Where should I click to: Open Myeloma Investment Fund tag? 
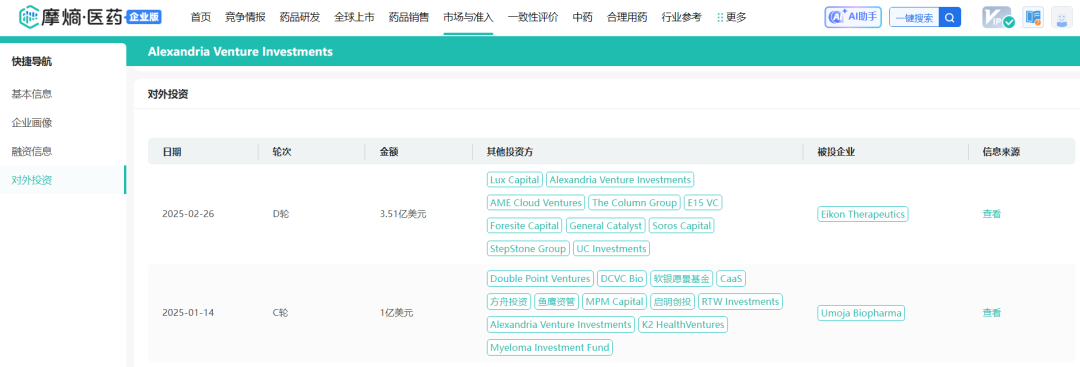tap(550, 348)
